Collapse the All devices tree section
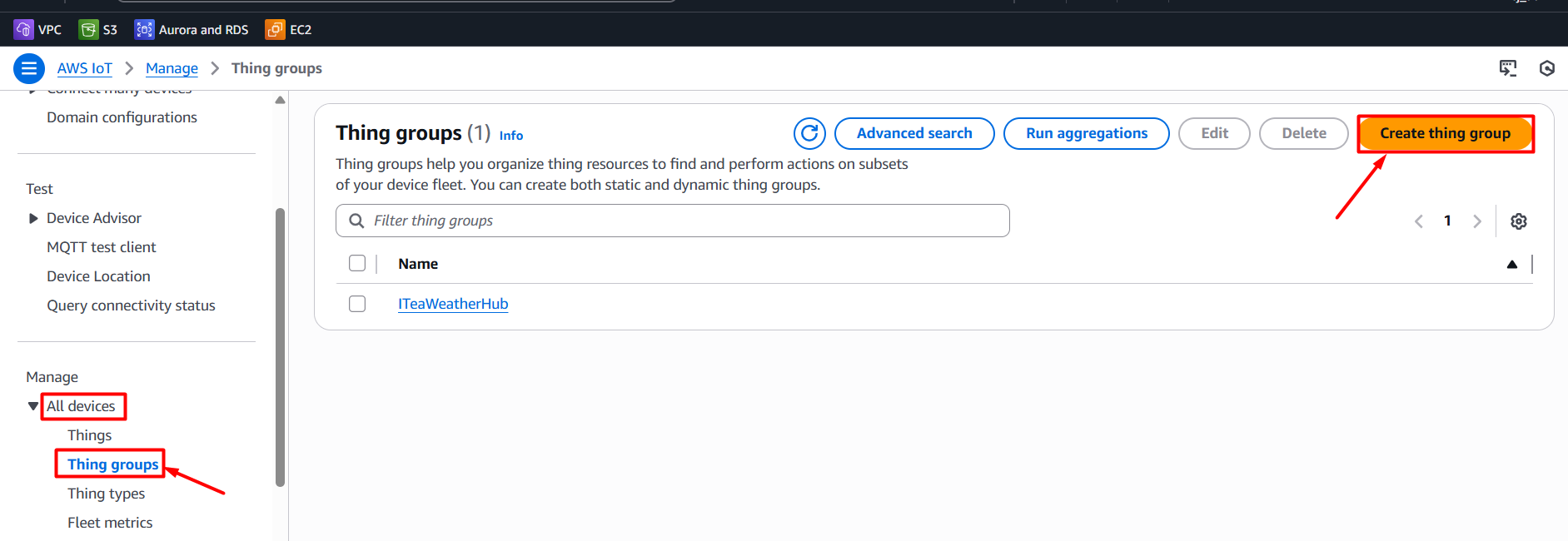This screenshot has width=1568, height=541. tap(33, 406)
